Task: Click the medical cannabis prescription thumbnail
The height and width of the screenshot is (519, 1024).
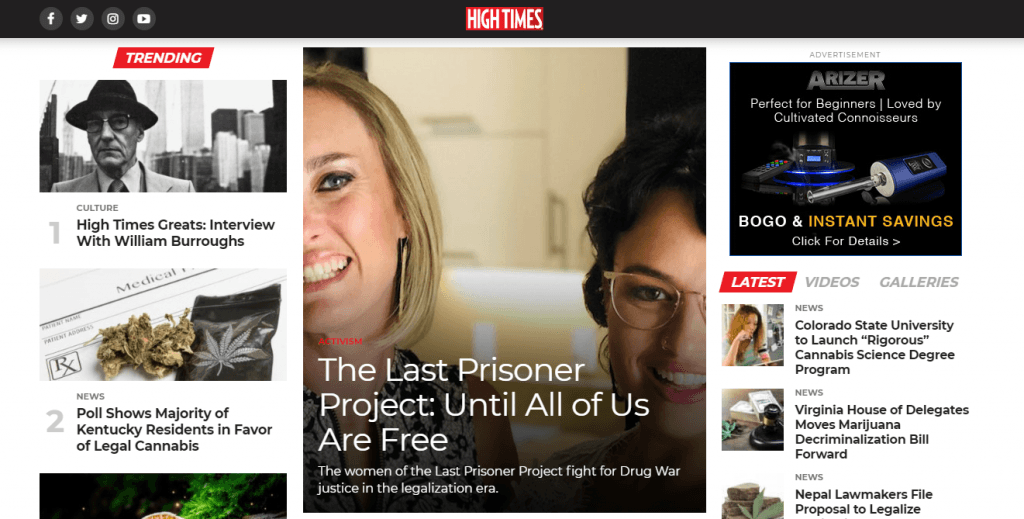Action: [x=163, y=324]
